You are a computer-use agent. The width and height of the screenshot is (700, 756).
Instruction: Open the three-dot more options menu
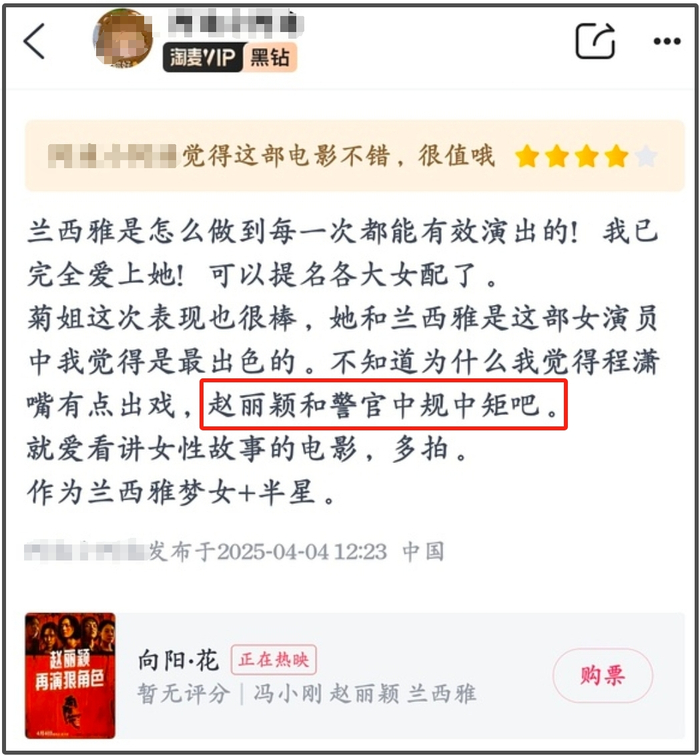(x=667, y=41)
